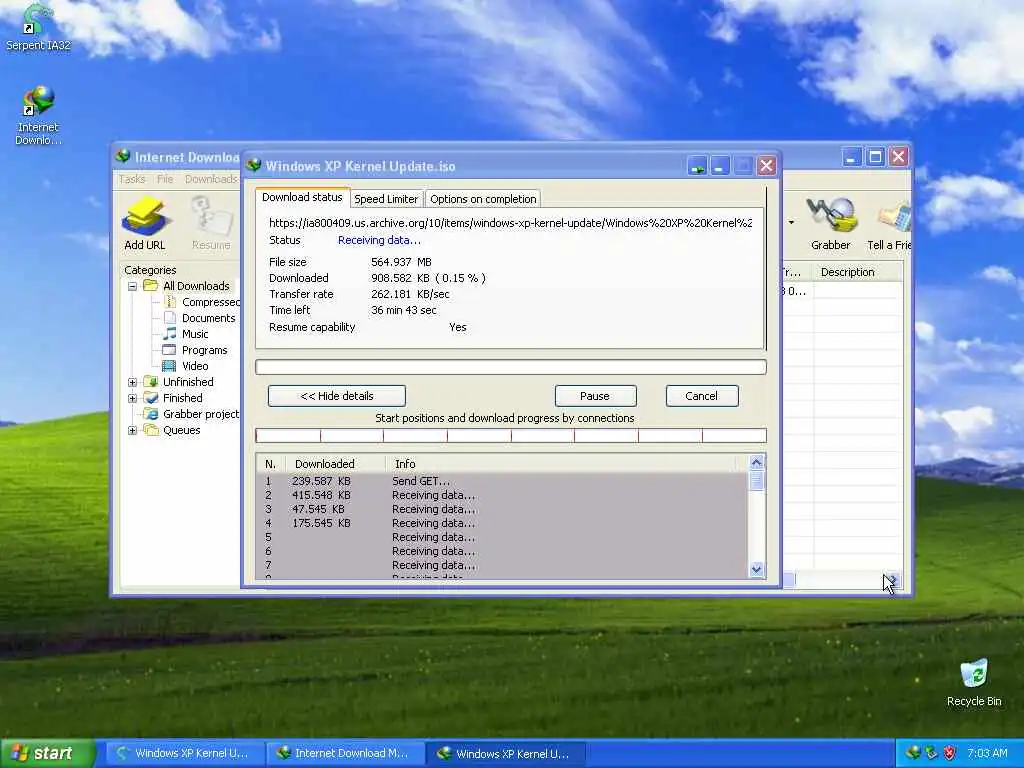This screenshot has height=768, width=1024.
Task: Select connection row with 47.545 KB
Action: [x=502, y=509]
